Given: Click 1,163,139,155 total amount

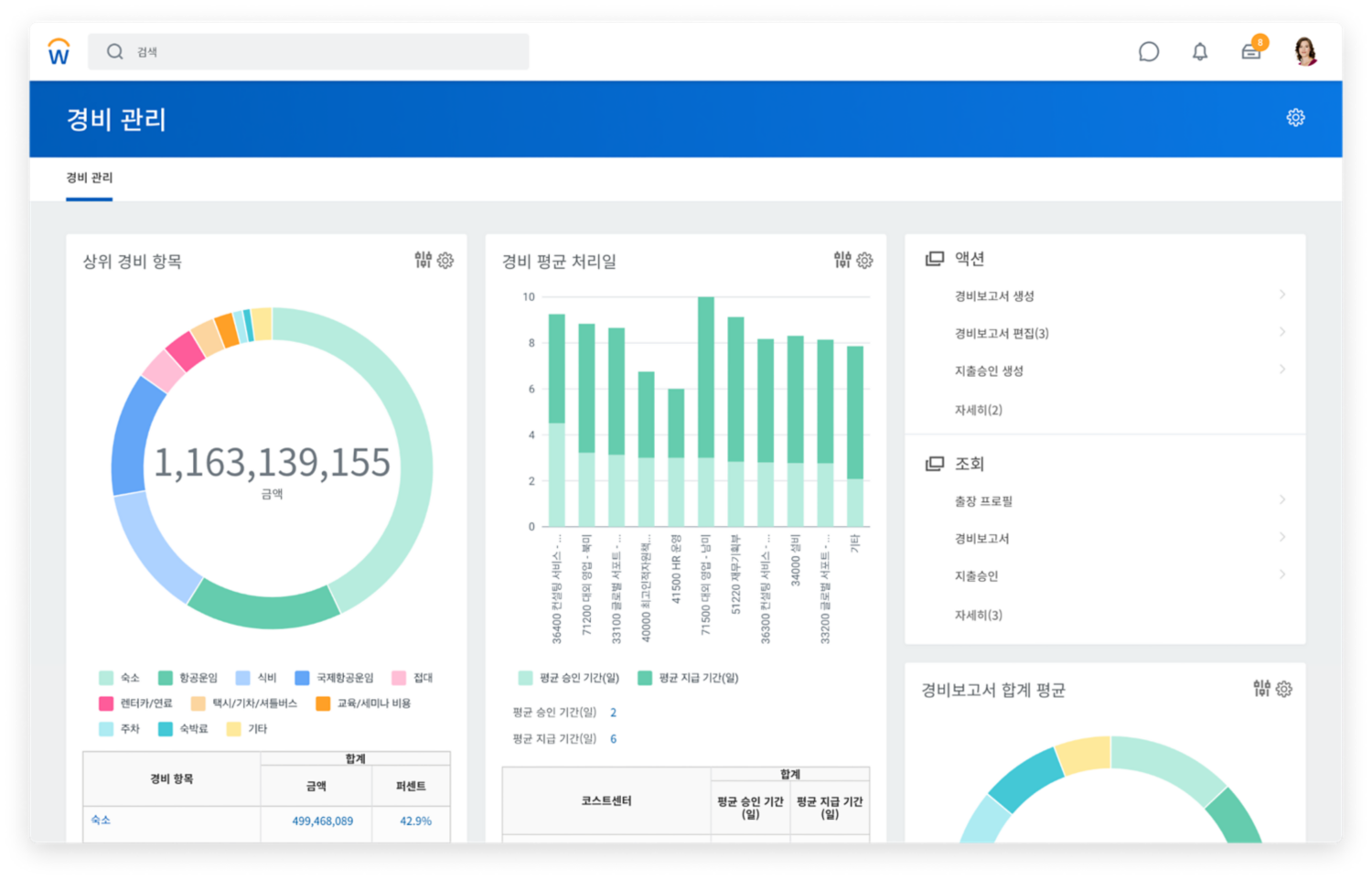Looking at the screenshot, I should pos(272,463).
